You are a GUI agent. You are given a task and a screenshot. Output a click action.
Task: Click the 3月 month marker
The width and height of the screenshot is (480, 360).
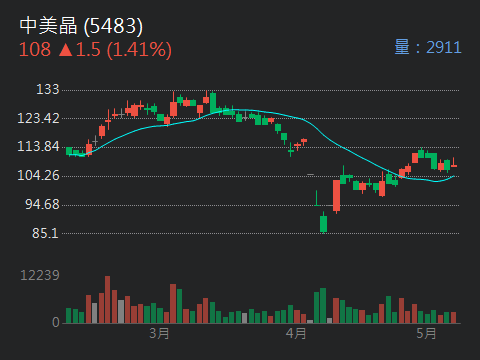[159, 333]
